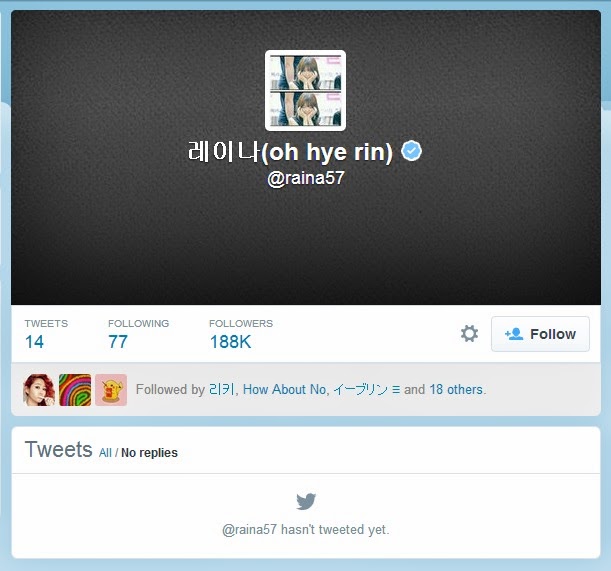This screenshot has width=611, height=571.
Task: Click the red-haired follower avatar
Action: 39,390
